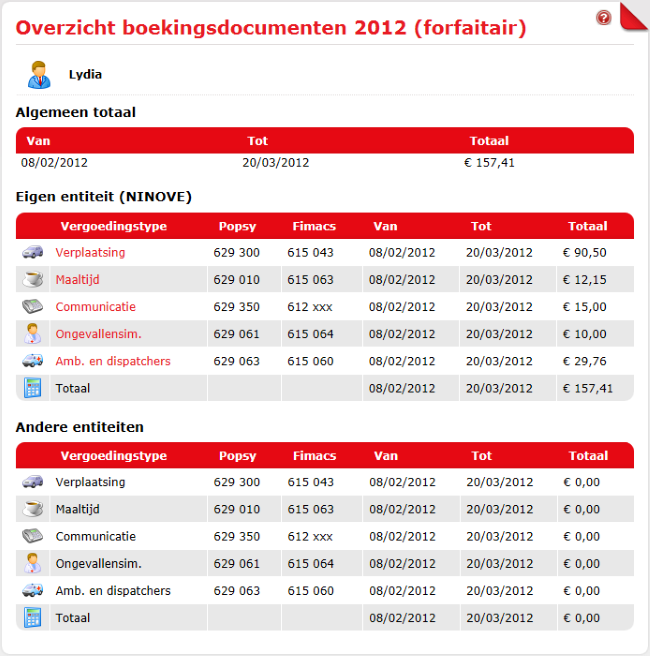Select black Verplaatsing label in Andere entiteiten
650x656 pixels.
point(90,482)
